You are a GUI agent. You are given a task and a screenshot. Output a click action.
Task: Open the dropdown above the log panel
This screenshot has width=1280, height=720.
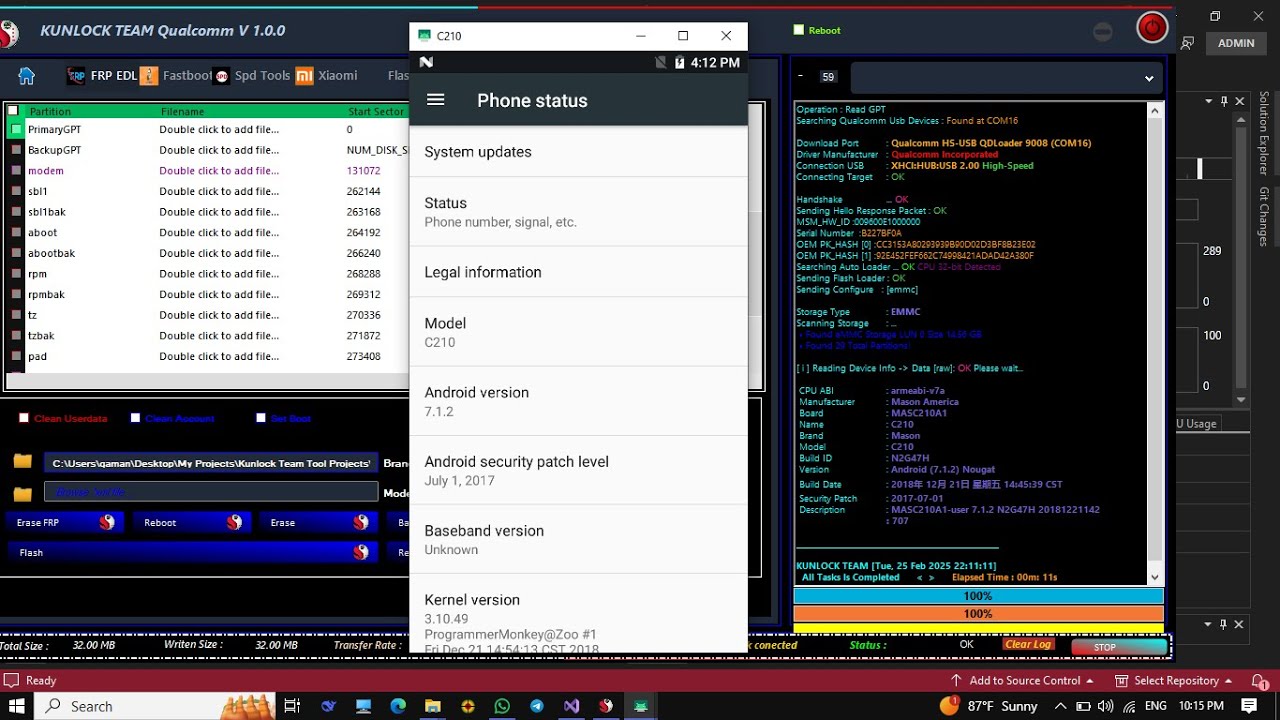click(x=1149, y=78)
